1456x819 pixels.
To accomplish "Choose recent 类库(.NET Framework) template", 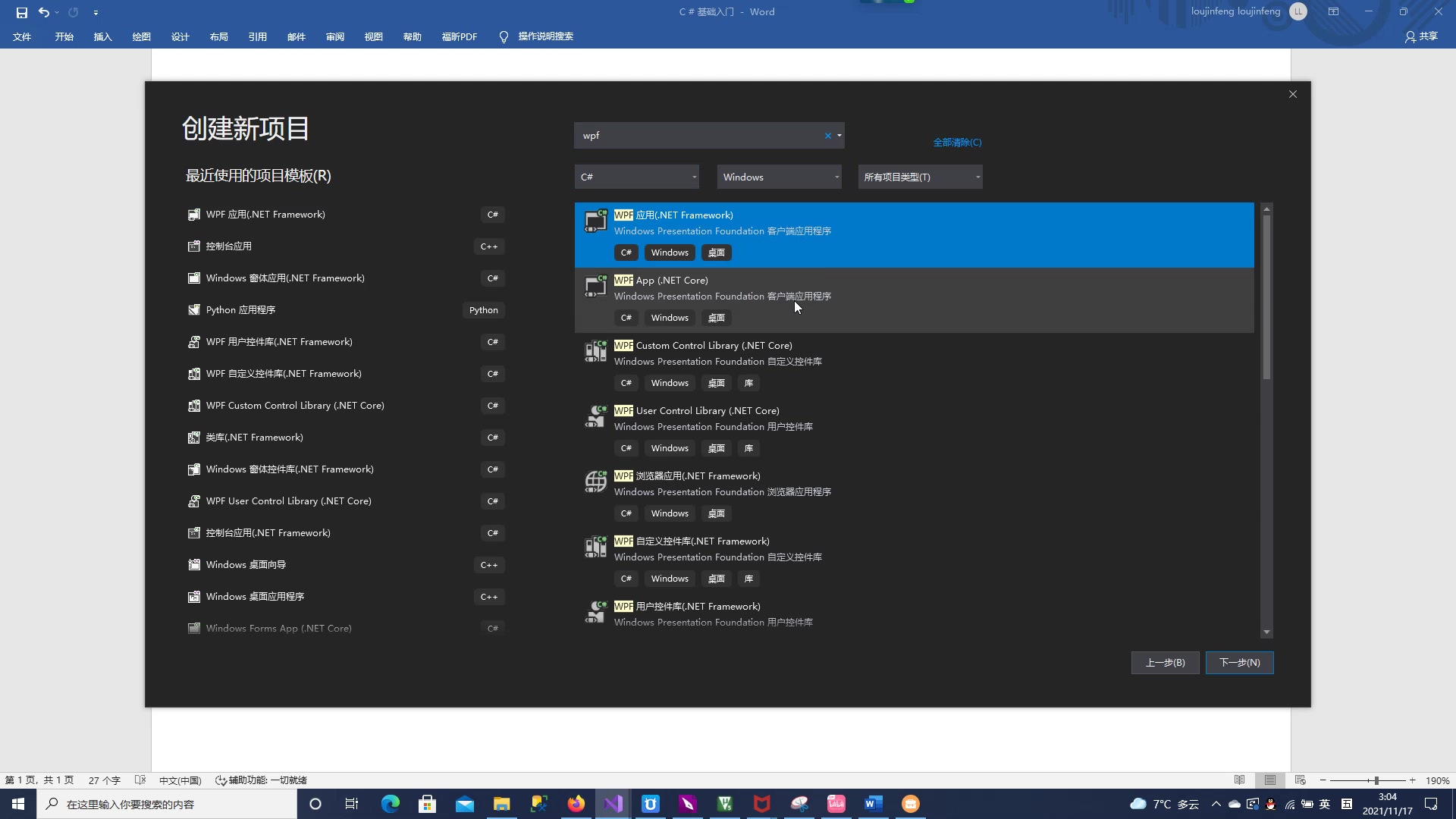I will coord(346,438).
